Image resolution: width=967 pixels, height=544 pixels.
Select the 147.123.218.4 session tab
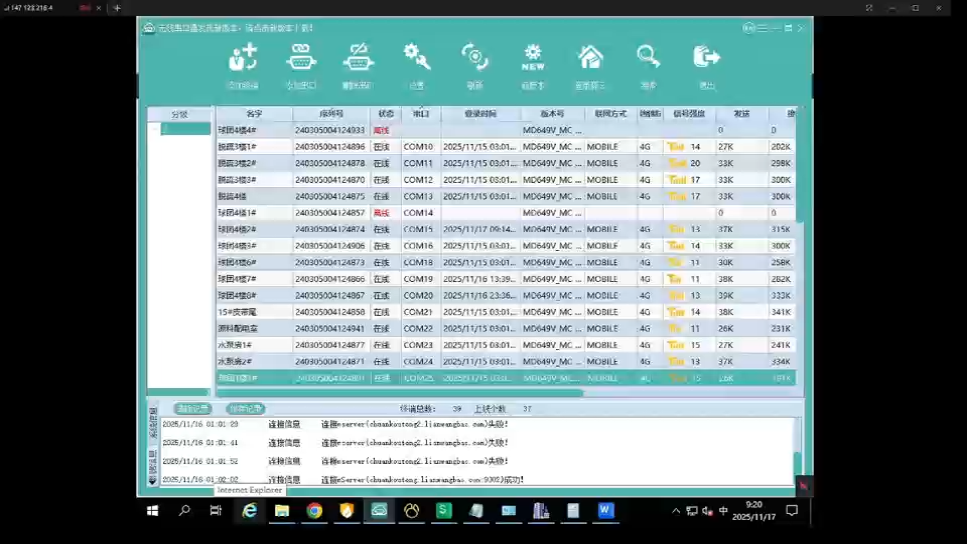pyautogui.click(x=46, y=8)
